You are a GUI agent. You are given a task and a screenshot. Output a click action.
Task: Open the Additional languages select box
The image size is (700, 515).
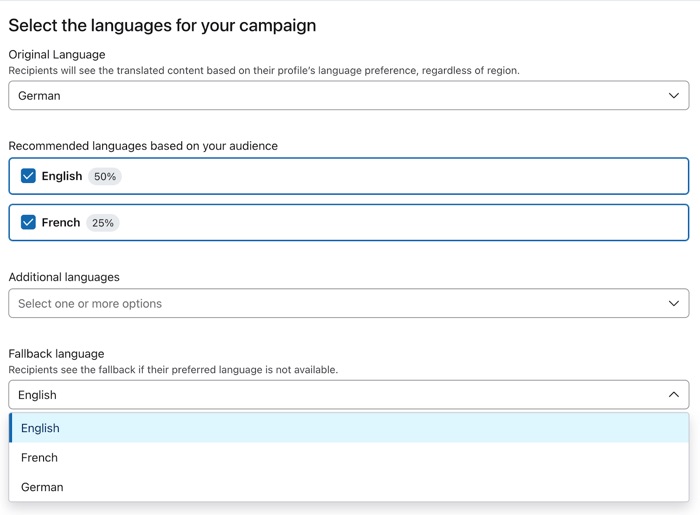(340, 303)
